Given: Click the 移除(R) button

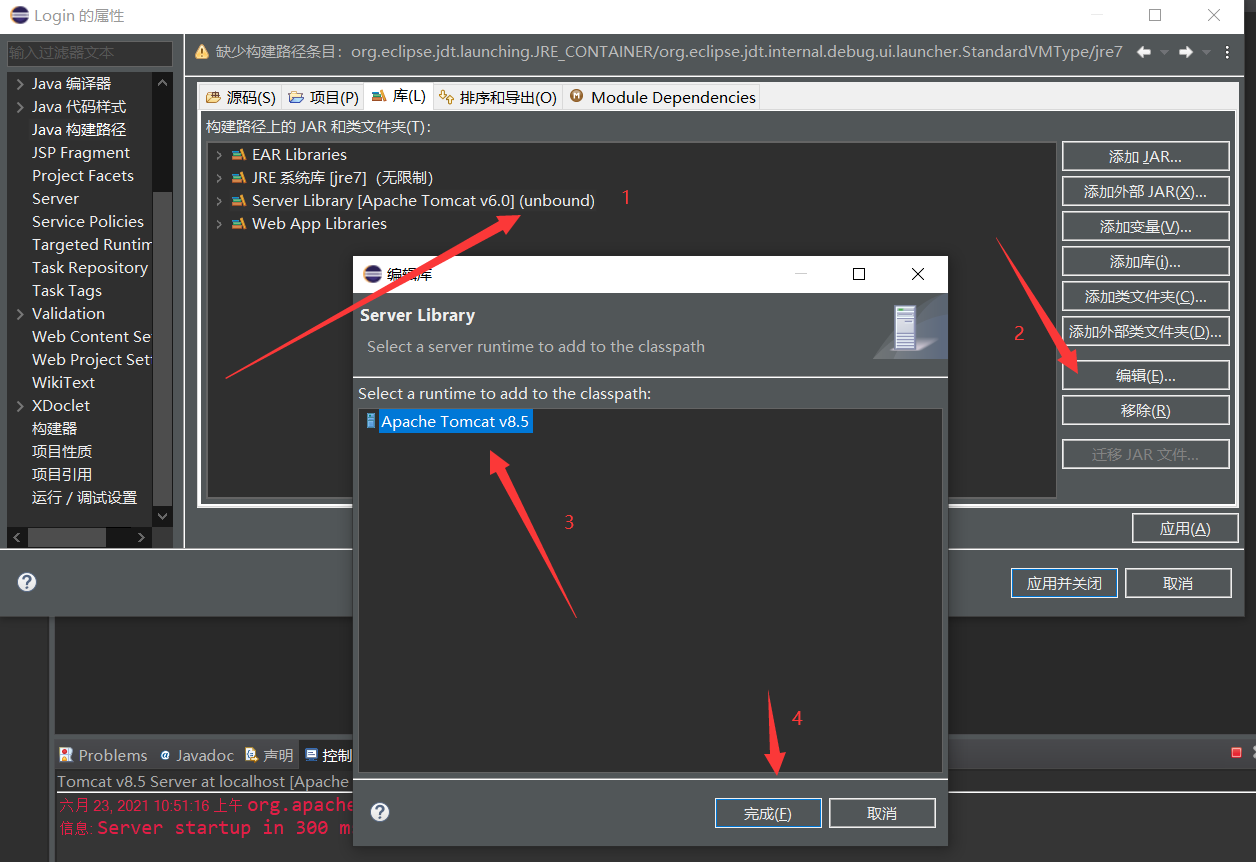Looking at the screenshot, I should pyautogui.click(x=1145, y=410).
